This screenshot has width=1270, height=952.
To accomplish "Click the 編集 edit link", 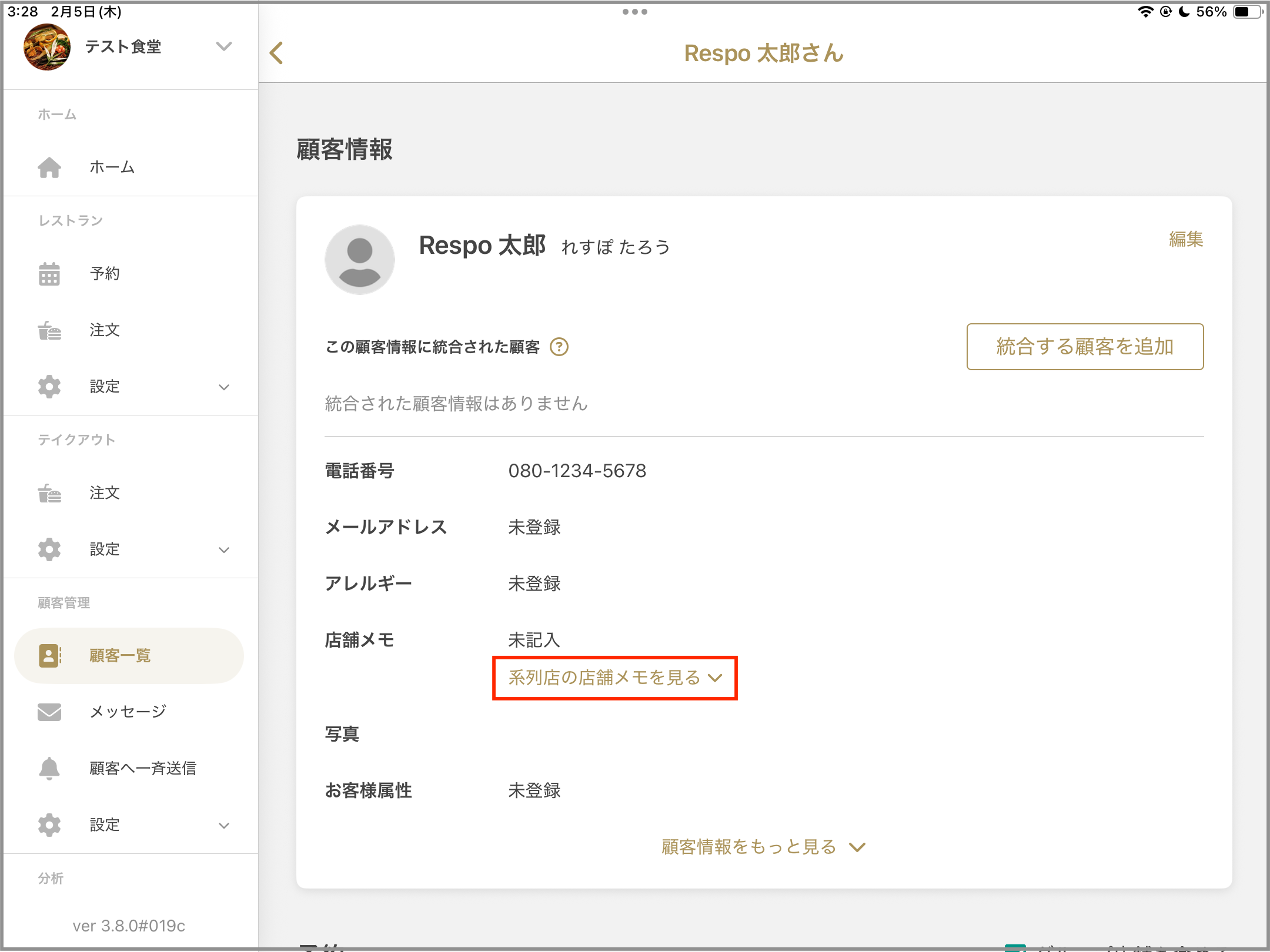I will coord(1185,239).
